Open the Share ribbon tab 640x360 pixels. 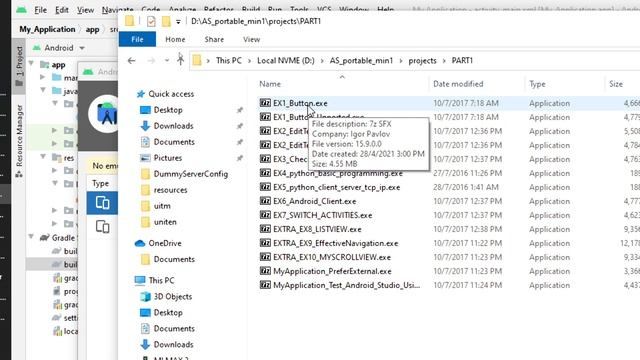tap(214, 39)
